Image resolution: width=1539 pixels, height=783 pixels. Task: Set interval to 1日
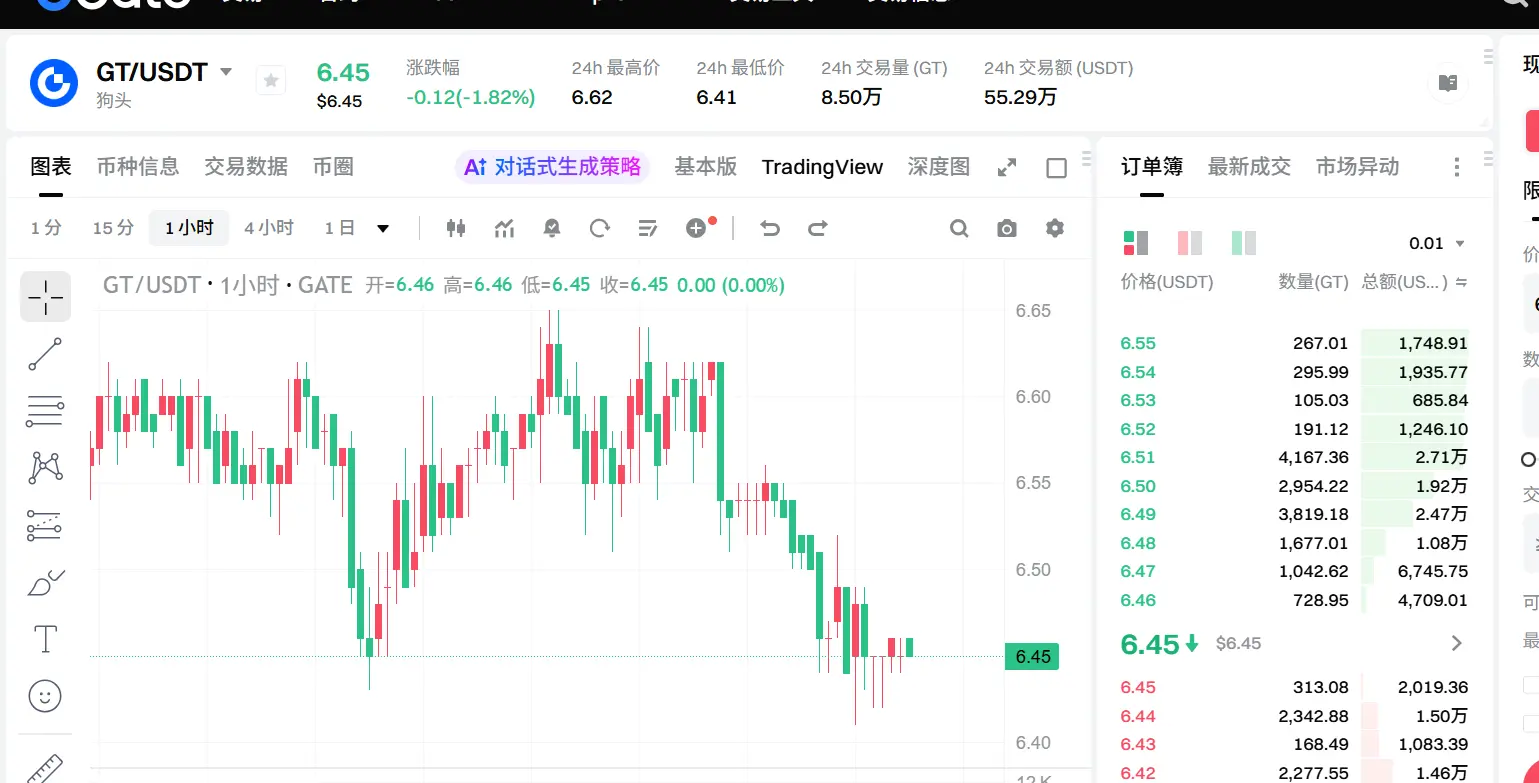(340, 228)
